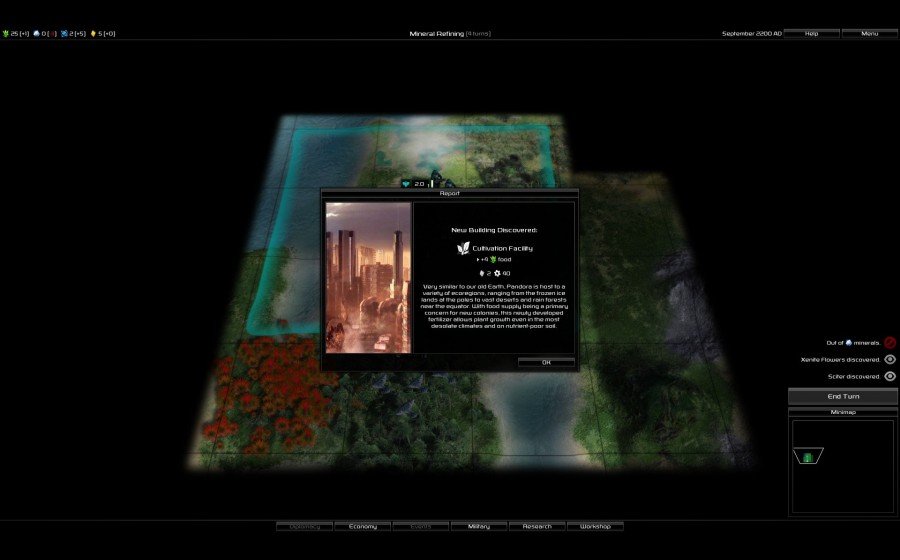
Task: Click the End Turn button
Action: click(x=843, y=396)
